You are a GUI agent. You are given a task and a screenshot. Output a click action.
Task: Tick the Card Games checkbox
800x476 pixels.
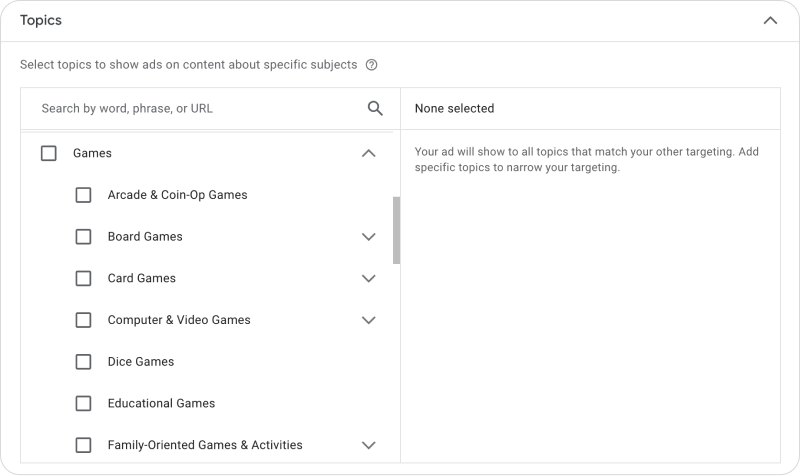[83, 279]
